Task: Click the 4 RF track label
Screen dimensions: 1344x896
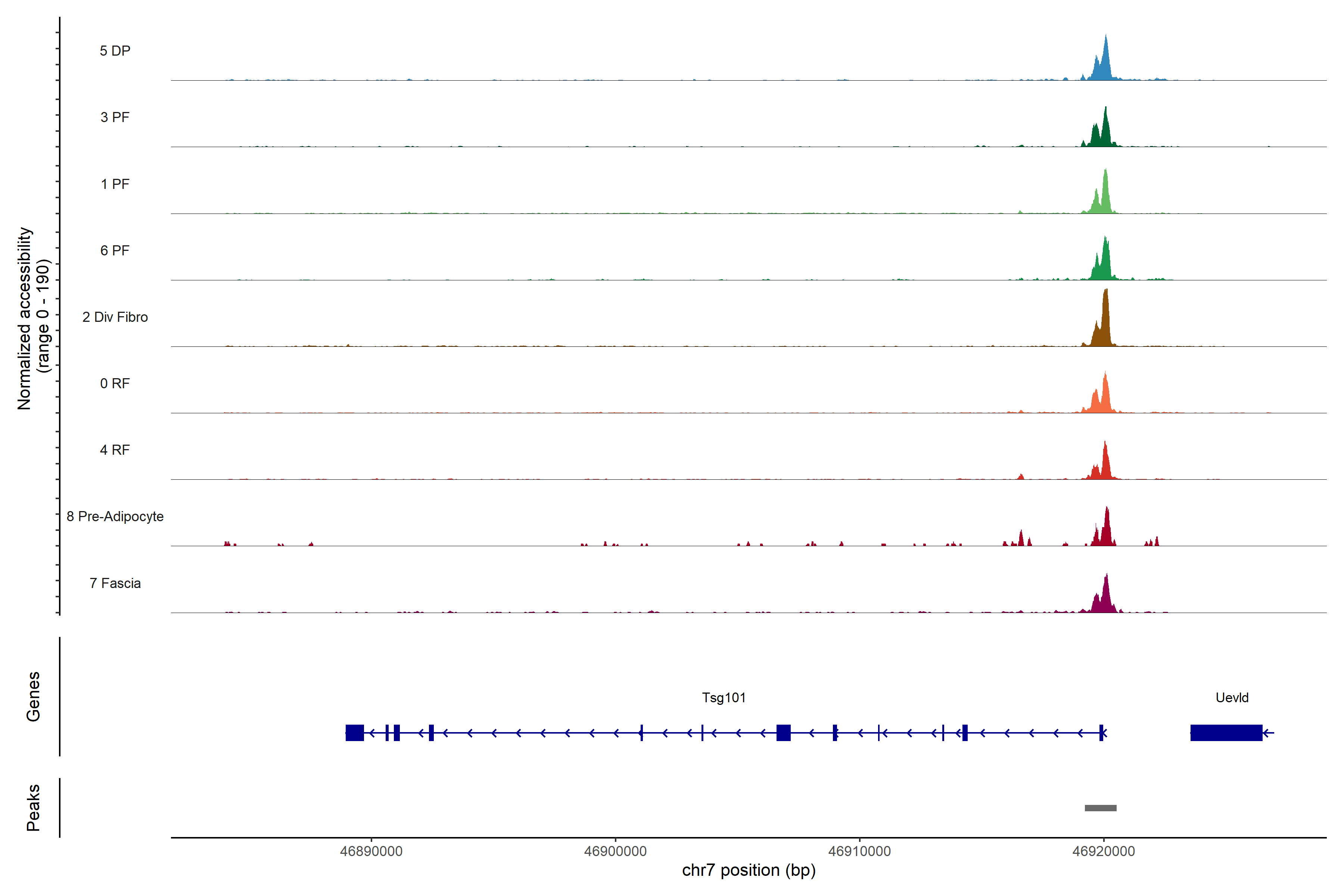Action: coord(115,450)
